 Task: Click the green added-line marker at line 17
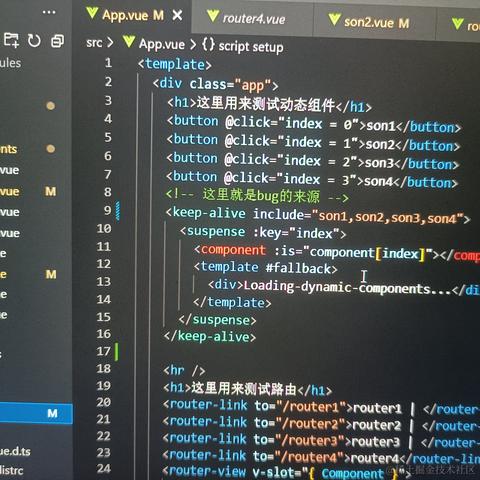click(x=117, y=352)
